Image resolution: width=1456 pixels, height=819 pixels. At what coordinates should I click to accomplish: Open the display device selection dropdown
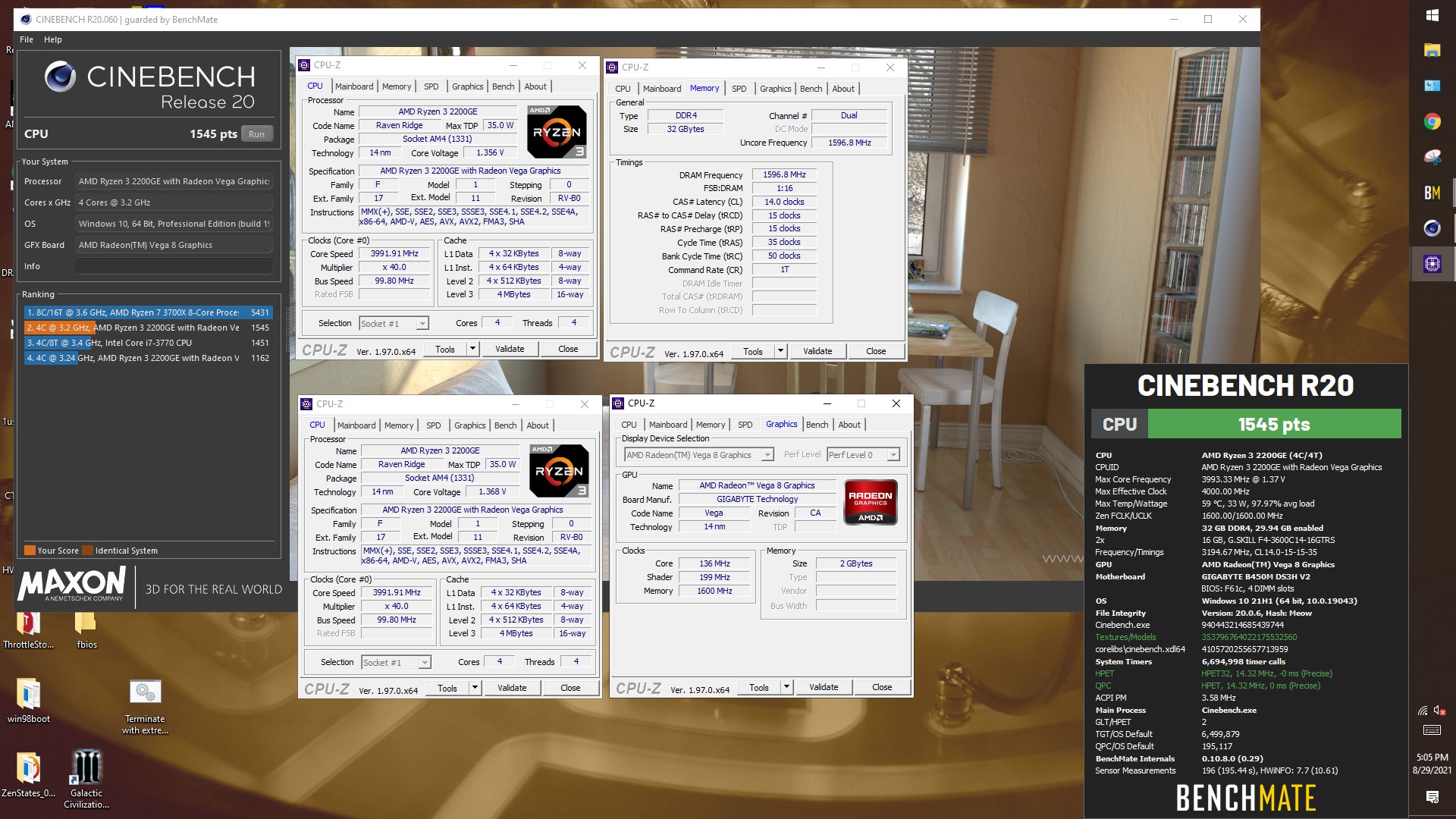(698, 455)
